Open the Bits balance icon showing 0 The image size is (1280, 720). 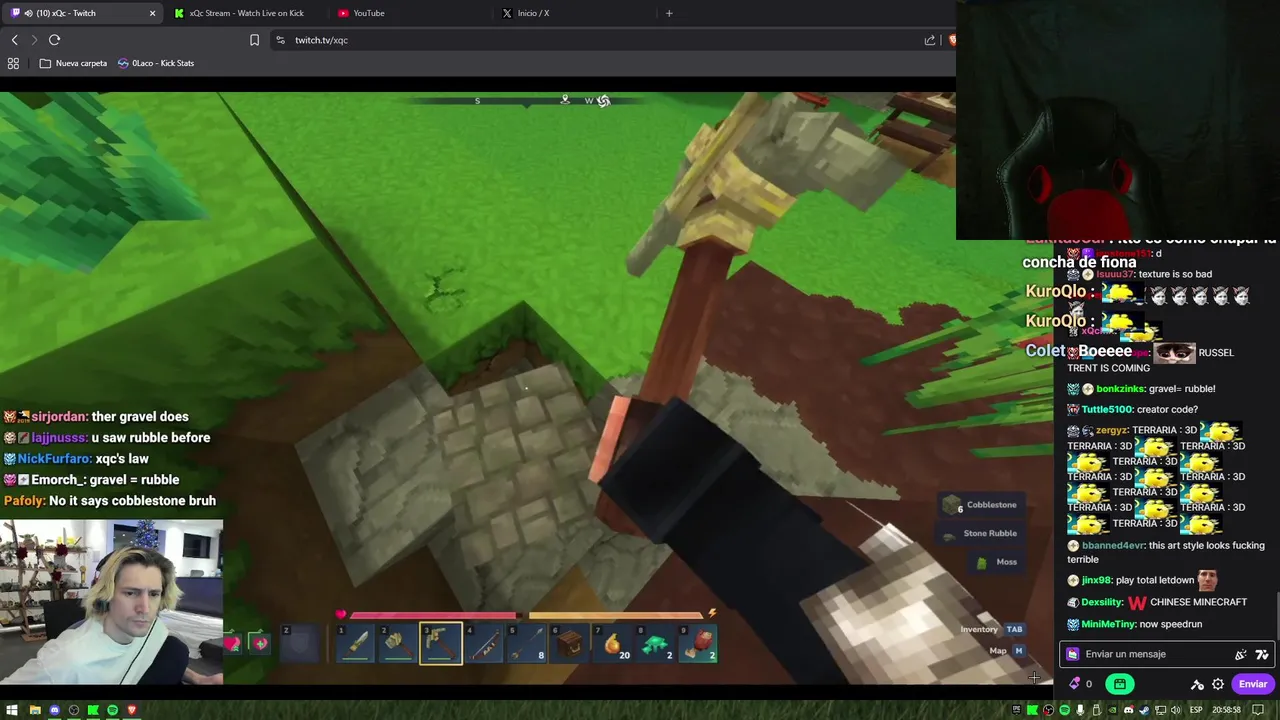click(x=1080, y=684)
